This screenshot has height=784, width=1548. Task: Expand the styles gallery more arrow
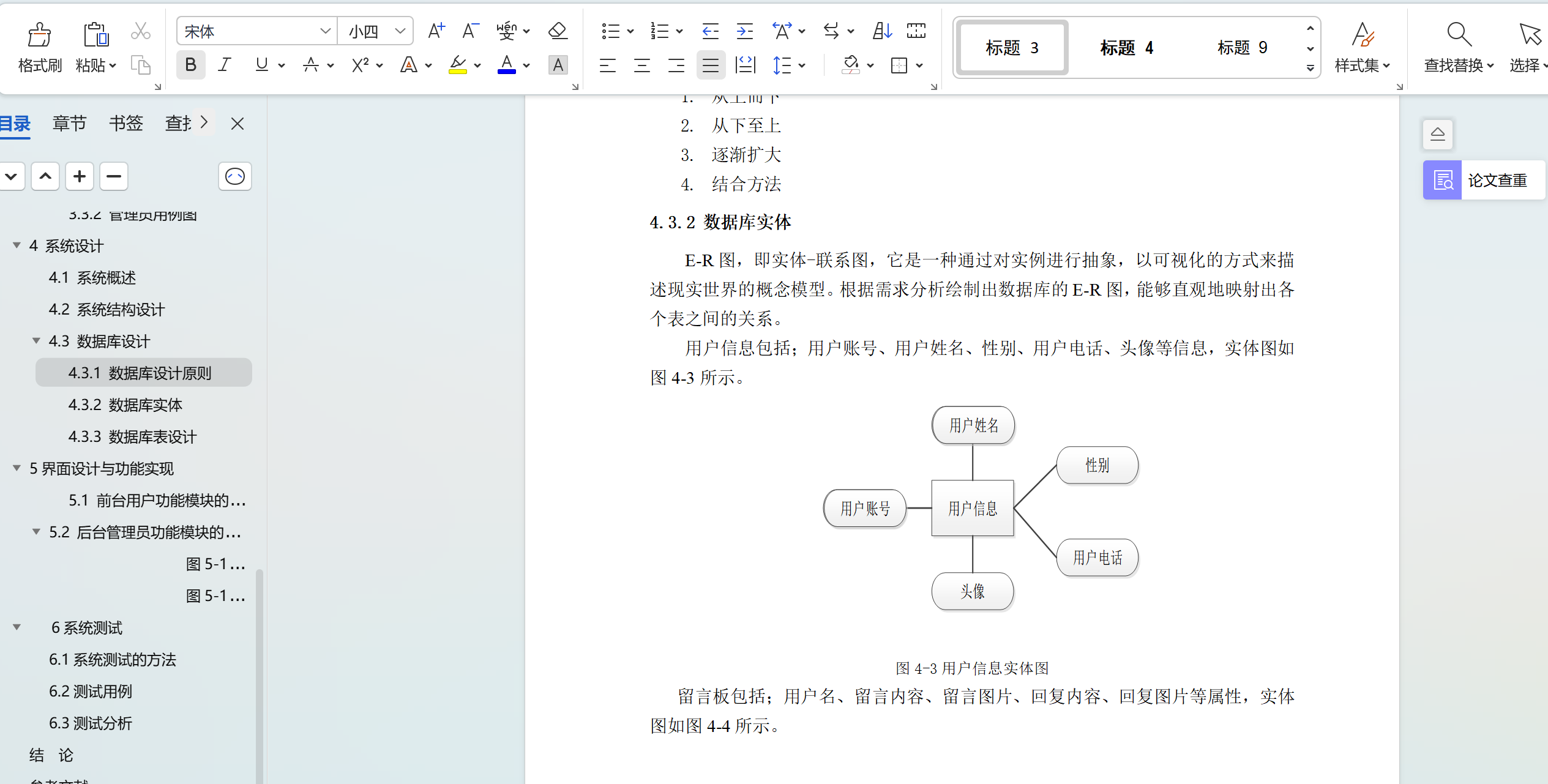point(1310,69)
